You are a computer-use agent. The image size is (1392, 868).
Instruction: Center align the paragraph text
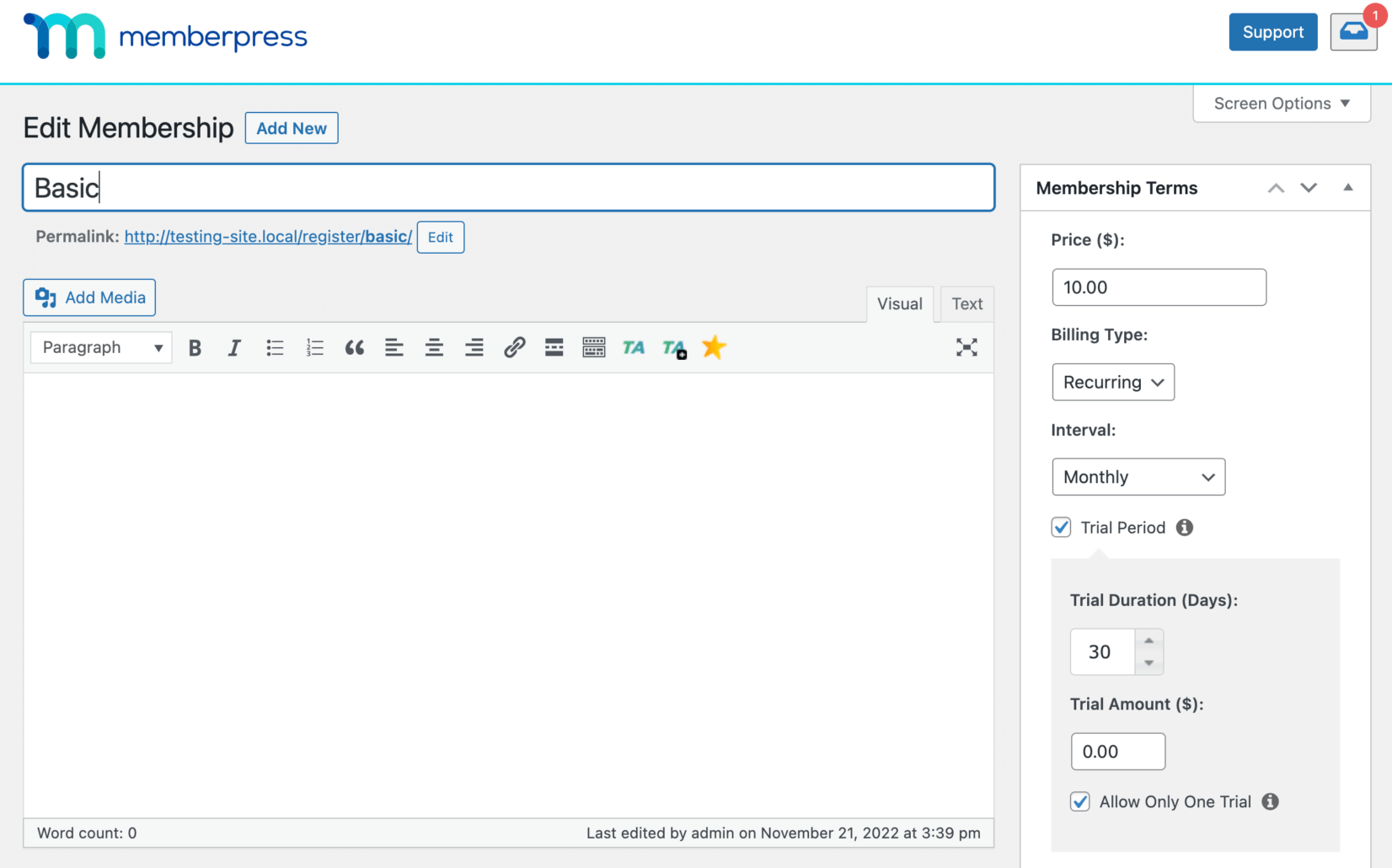[434, 347]
